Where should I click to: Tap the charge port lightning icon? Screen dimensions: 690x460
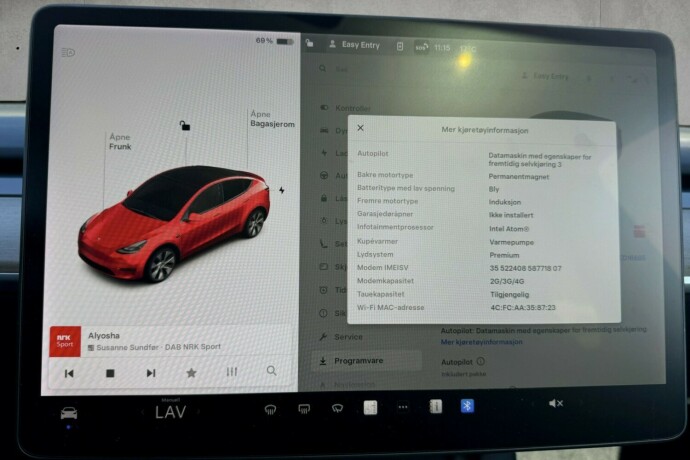point(282,190)
